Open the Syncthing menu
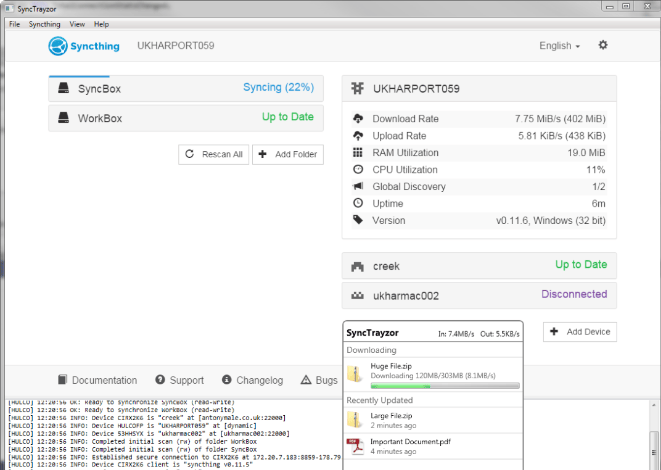The image size is (661, 470). [44, 24]
